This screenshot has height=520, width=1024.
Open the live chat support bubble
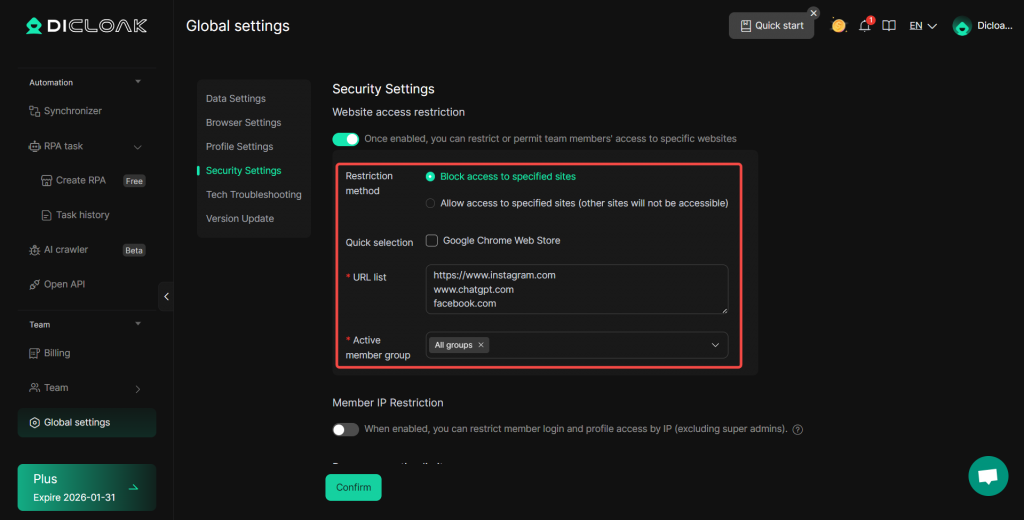pos(988,476)
